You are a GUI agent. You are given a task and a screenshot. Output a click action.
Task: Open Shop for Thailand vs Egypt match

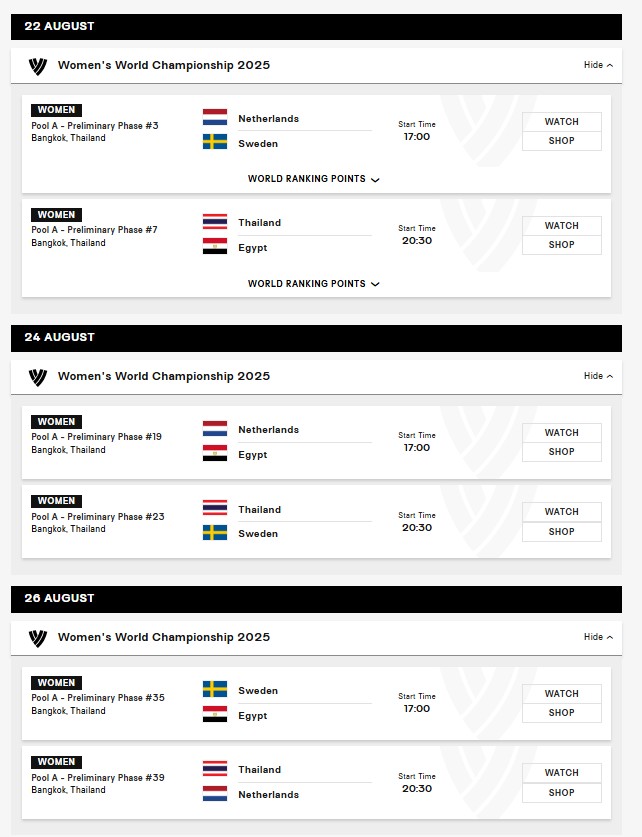click(561, 245)
